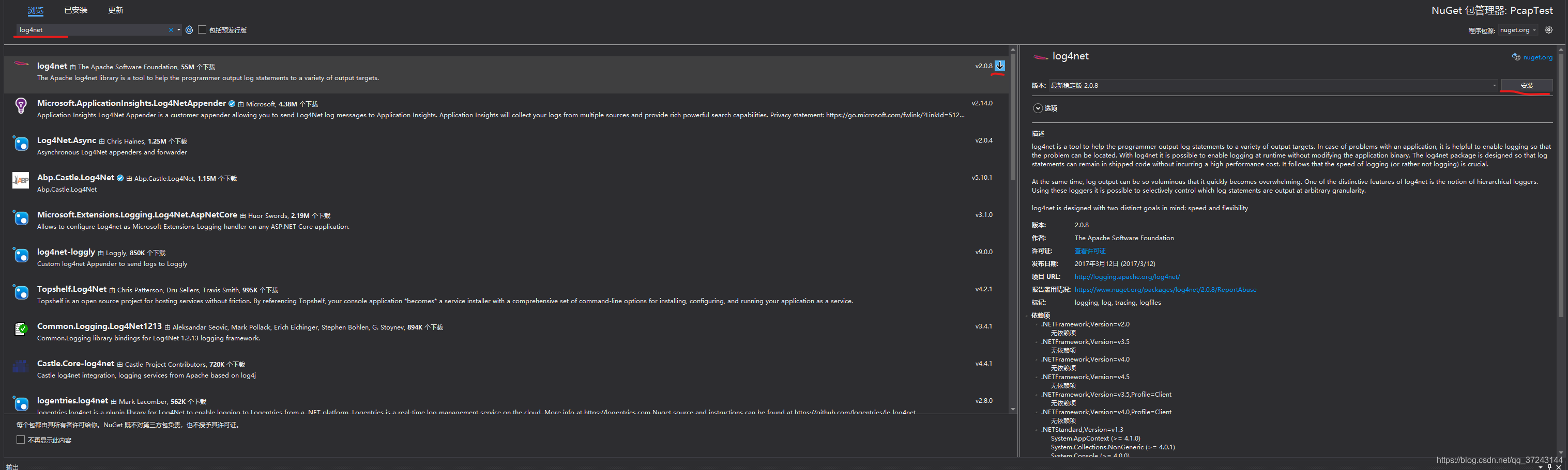Select the Castle.Core-log4net package name
Image resolution: width=1568 pixels, height=470 pixels.
pyautogui.click(x=75, y=364)
